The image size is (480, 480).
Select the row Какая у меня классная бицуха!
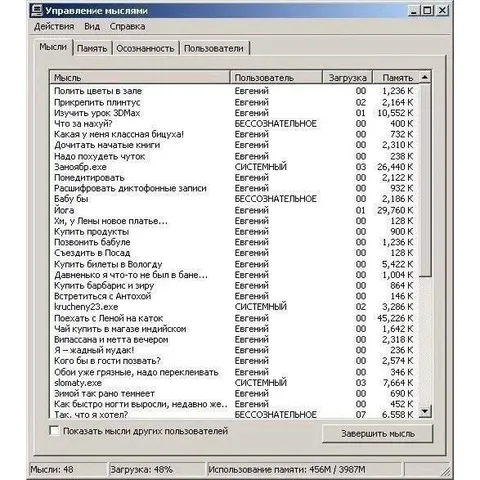tap(233, 134)
